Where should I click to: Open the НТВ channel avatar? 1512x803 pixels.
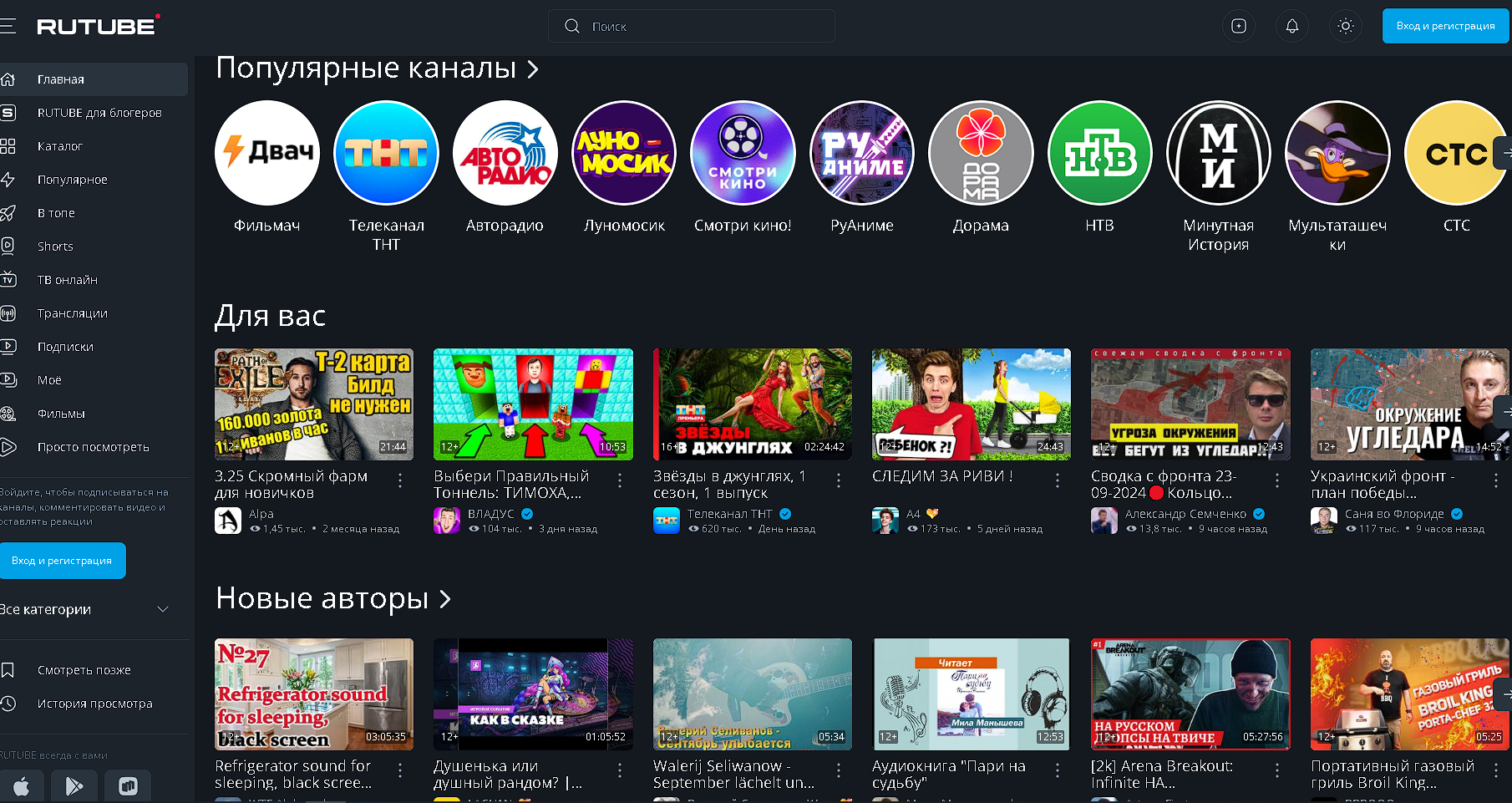1100,153
